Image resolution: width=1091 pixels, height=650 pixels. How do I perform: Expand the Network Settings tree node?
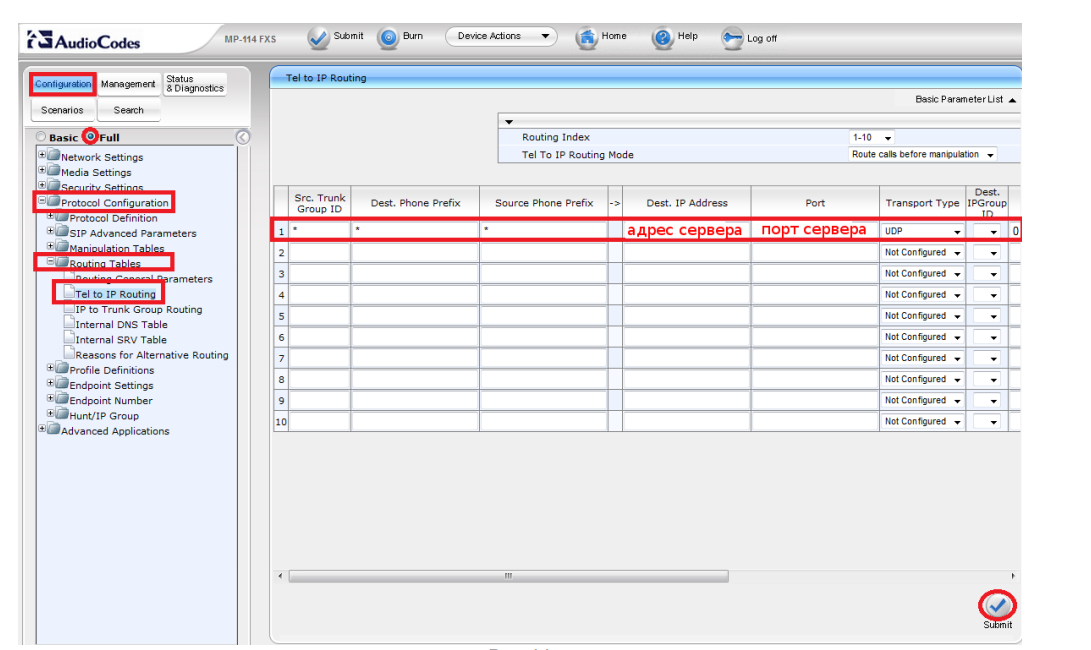pos(42,156)
